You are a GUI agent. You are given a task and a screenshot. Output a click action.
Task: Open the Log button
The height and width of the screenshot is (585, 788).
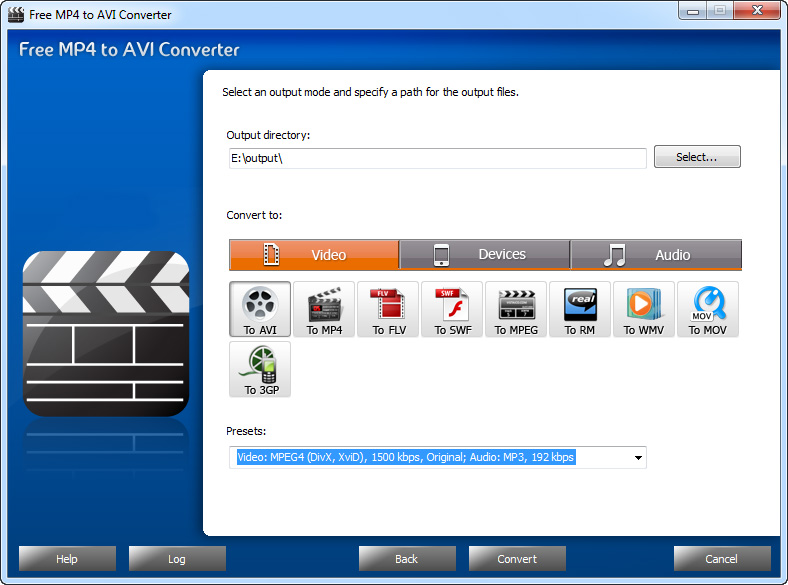click(x=177, y=559)
